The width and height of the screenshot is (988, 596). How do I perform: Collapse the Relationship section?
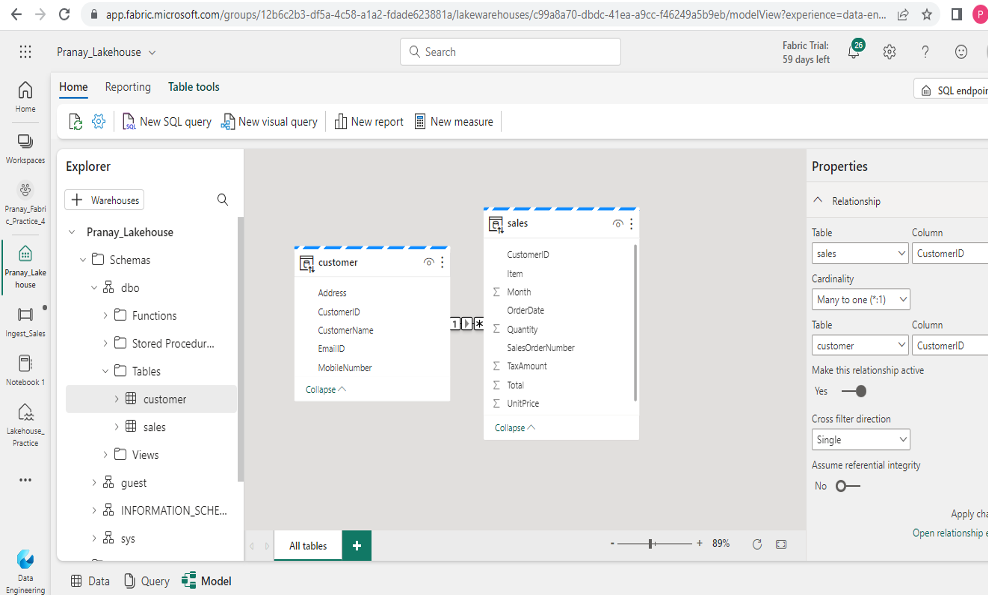pos(818,200)
